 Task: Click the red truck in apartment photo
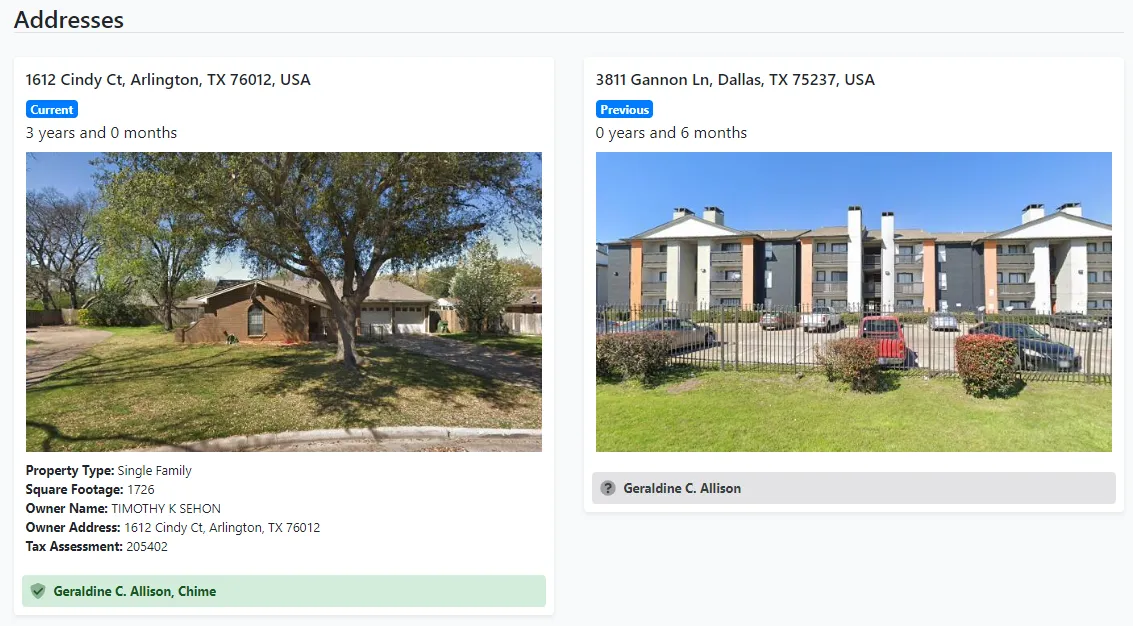pyautogui.click(x=884, y=340)
